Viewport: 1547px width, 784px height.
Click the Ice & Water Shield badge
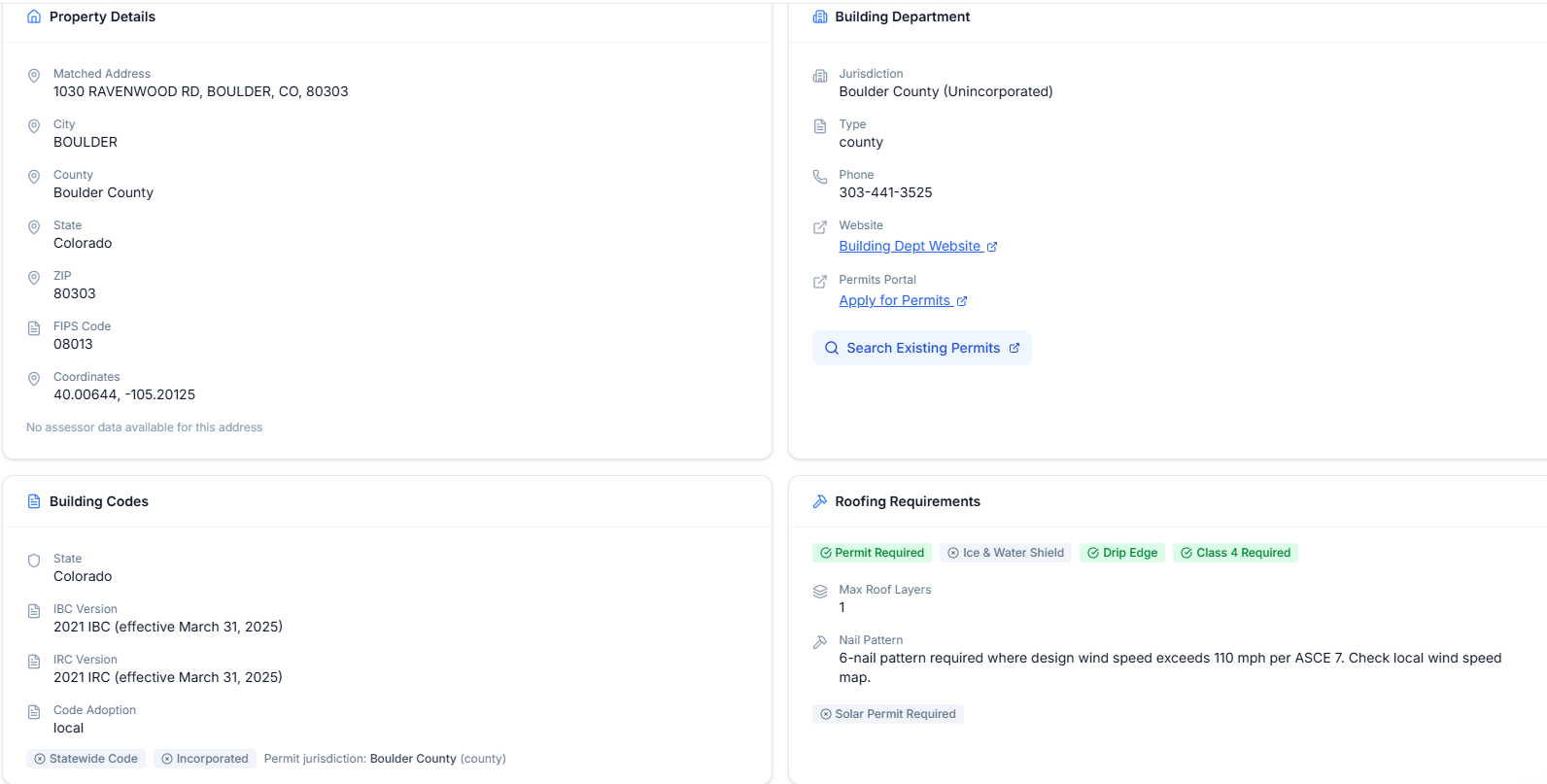[x=1006, y=553]
